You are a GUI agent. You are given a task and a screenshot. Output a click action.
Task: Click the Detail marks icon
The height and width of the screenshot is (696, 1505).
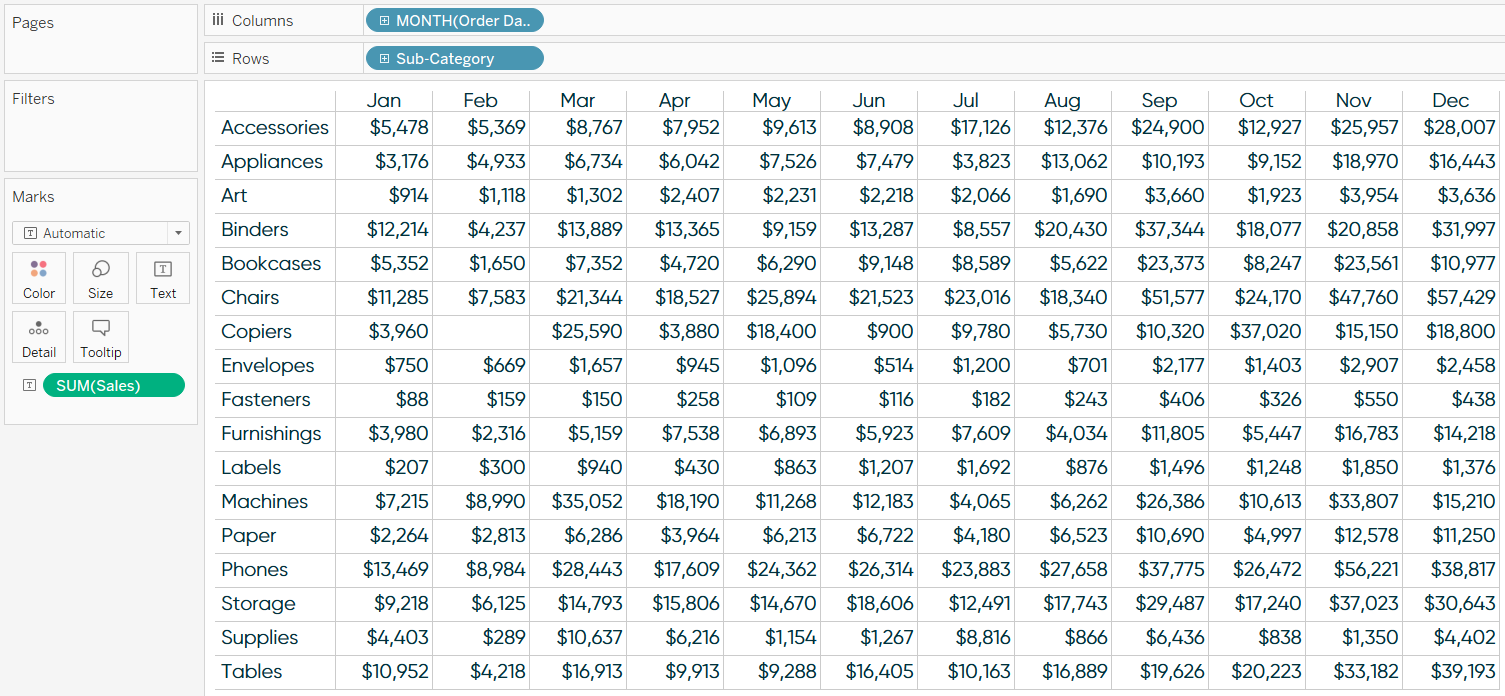click(x=38, y=337)
